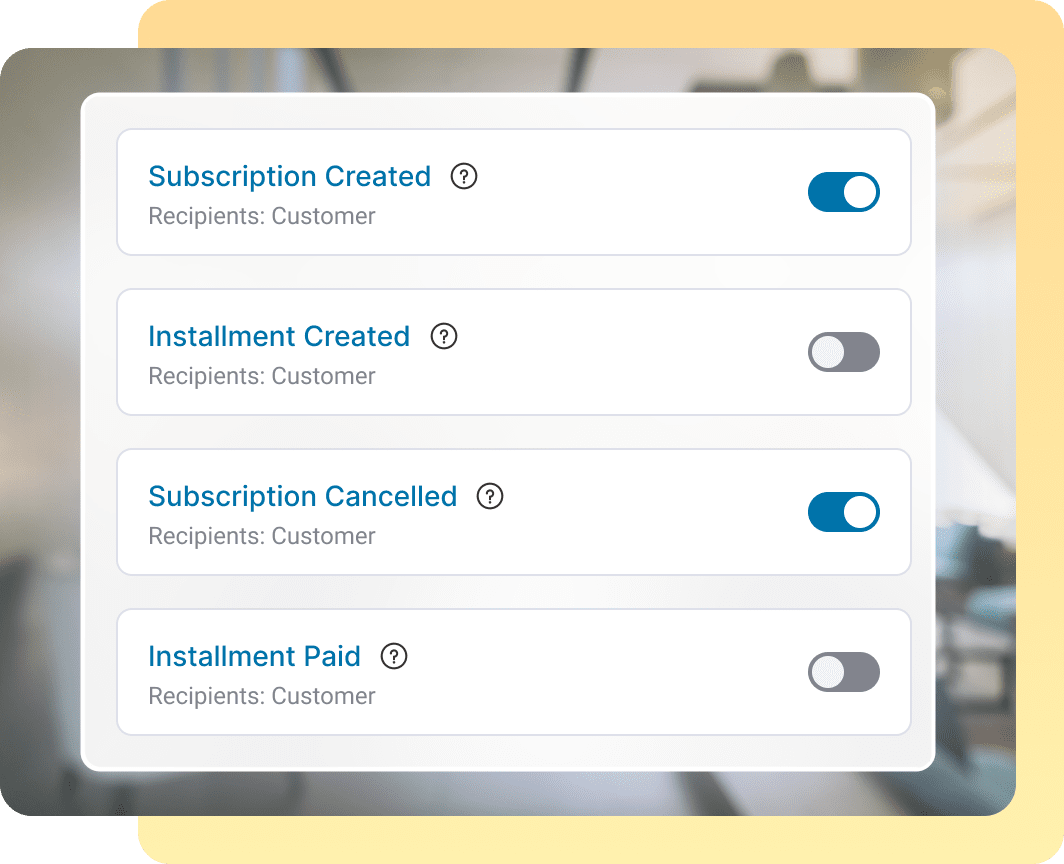
Task: Turn off Subscription Cancelled notifications
Action: click(x=843, y=511)
